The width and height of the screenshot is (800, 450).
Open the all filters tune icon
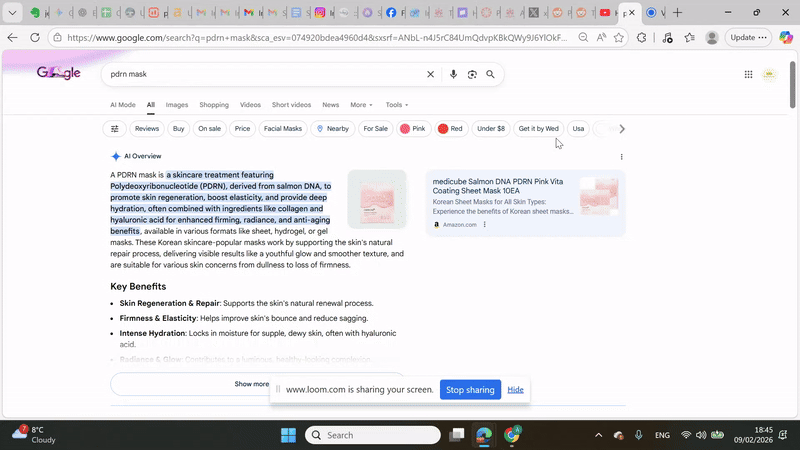coord(115,129)
